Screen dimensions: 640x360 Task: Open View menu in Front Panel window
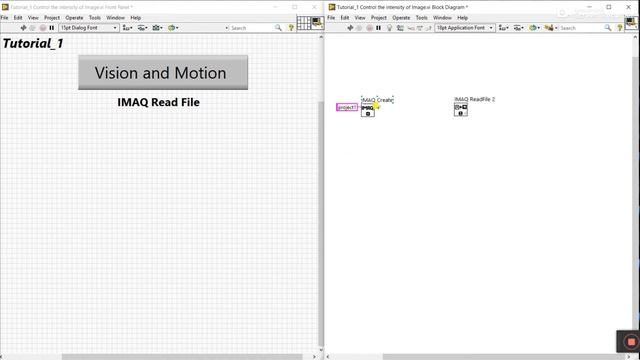click(33, 18)
